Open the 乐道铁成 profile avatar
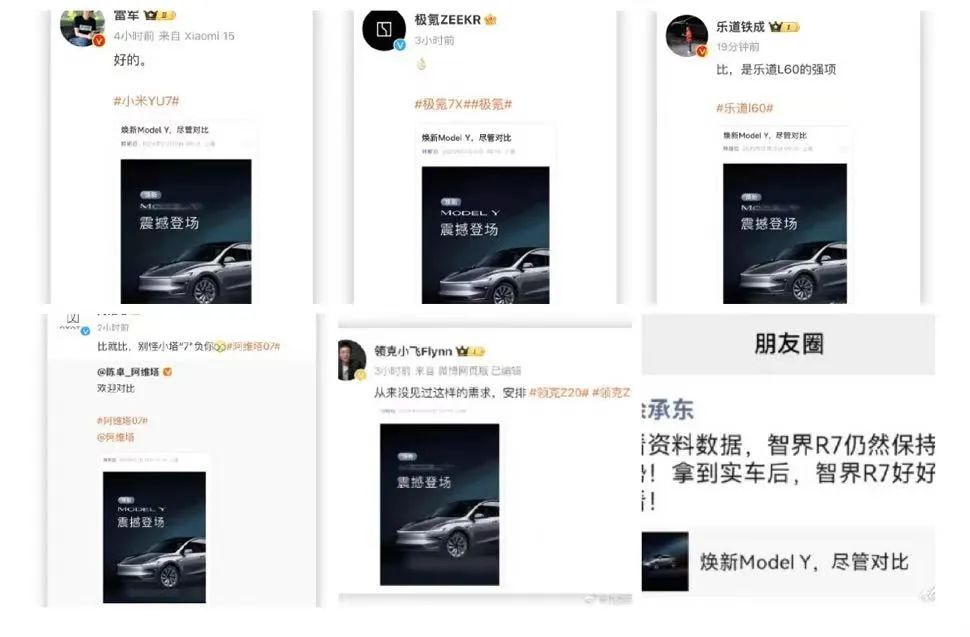 coord(687,36)
